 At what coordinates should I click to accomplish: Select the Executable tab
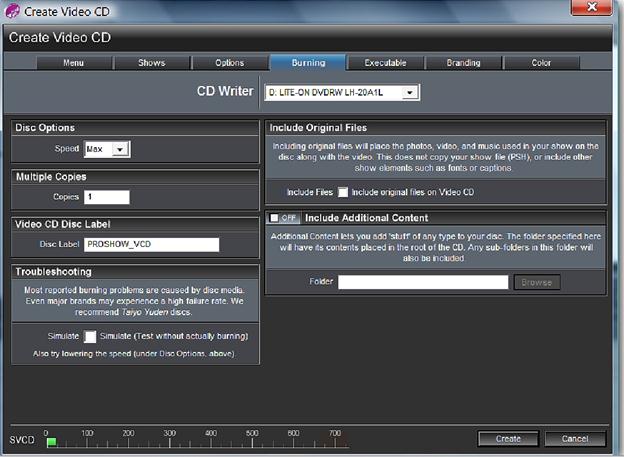point(385,63)
